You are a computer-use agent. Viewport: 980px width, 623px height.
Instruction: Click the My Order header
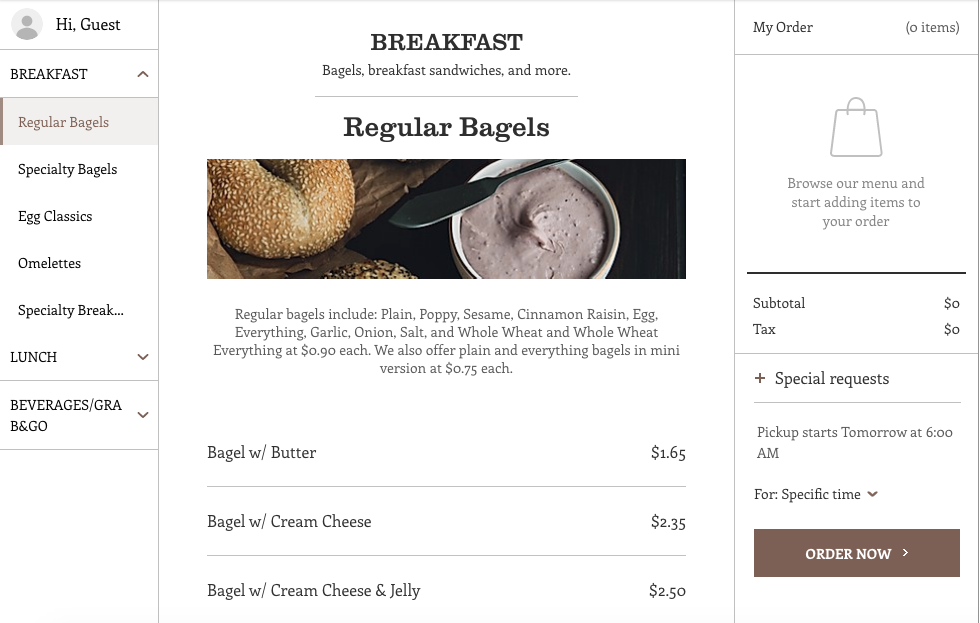coord(783,27)
